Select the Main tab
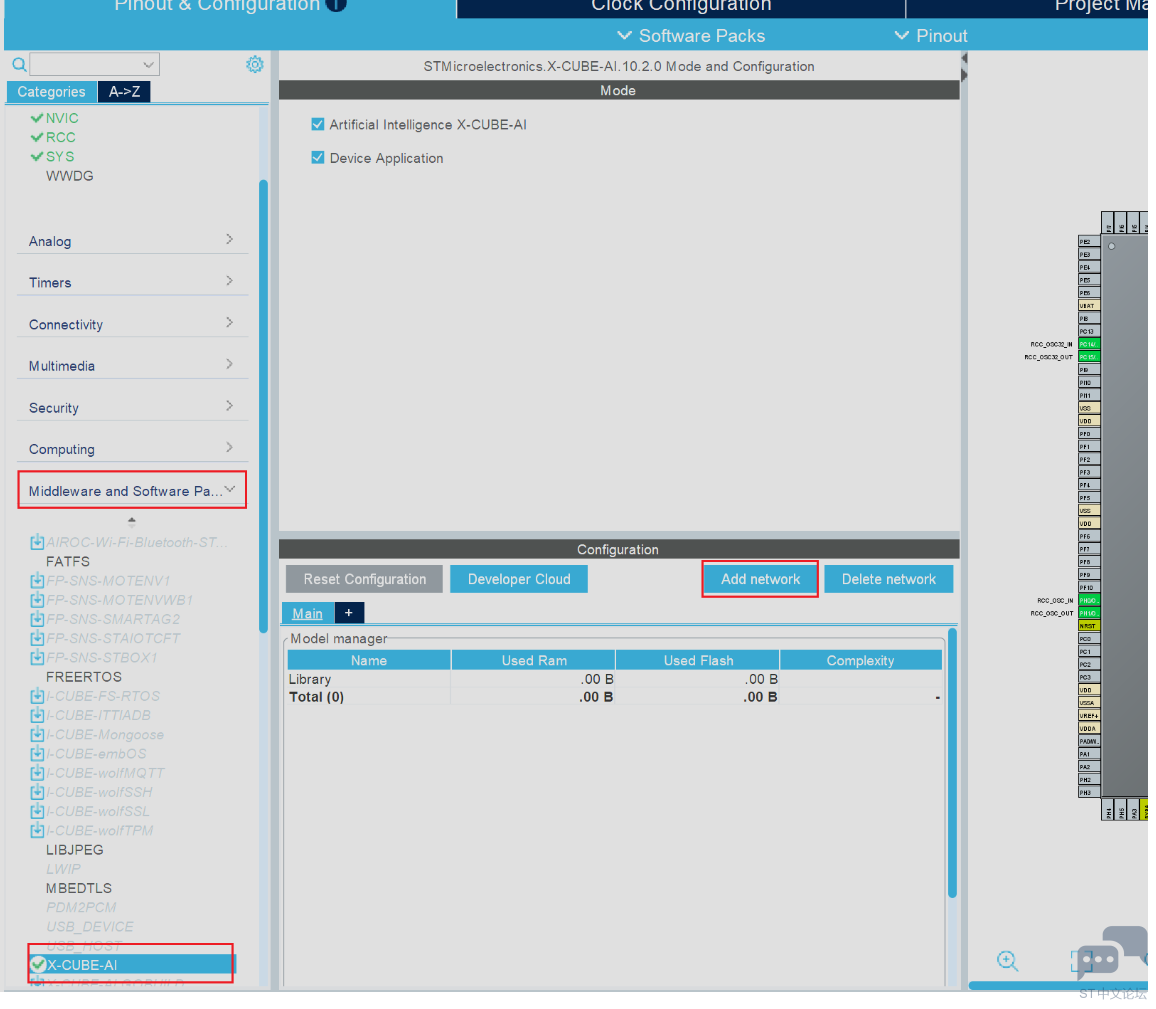This screenshot has width=1156, height=1009. tap(307, 613)
